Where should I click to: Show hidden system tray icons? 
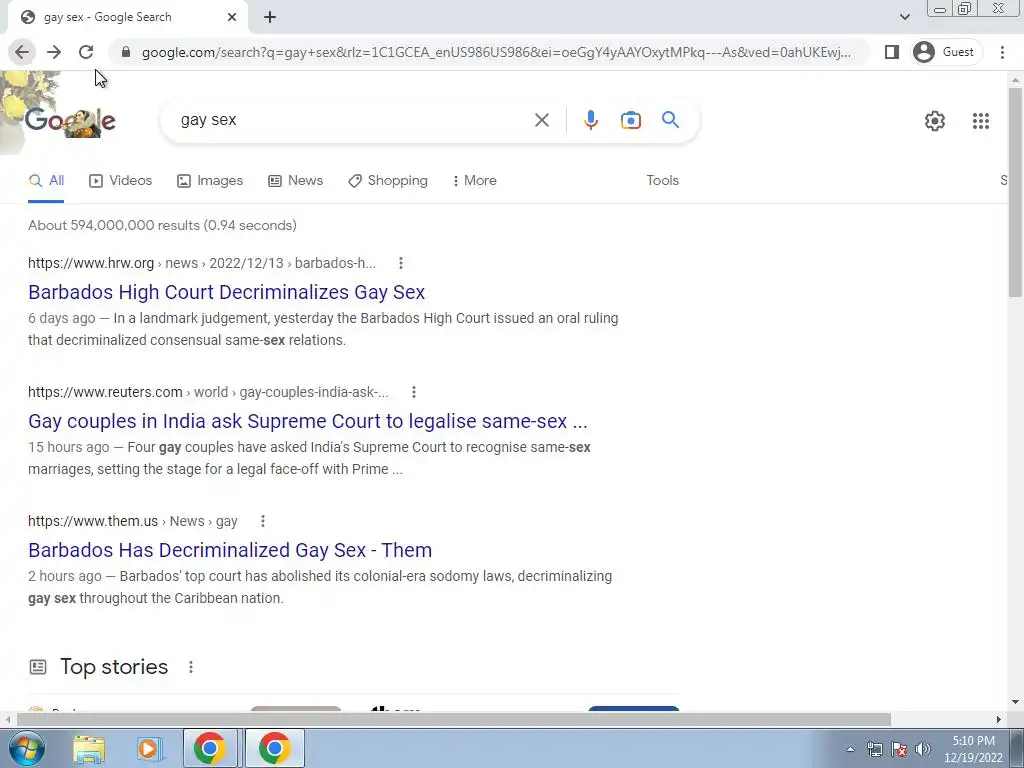850,749
